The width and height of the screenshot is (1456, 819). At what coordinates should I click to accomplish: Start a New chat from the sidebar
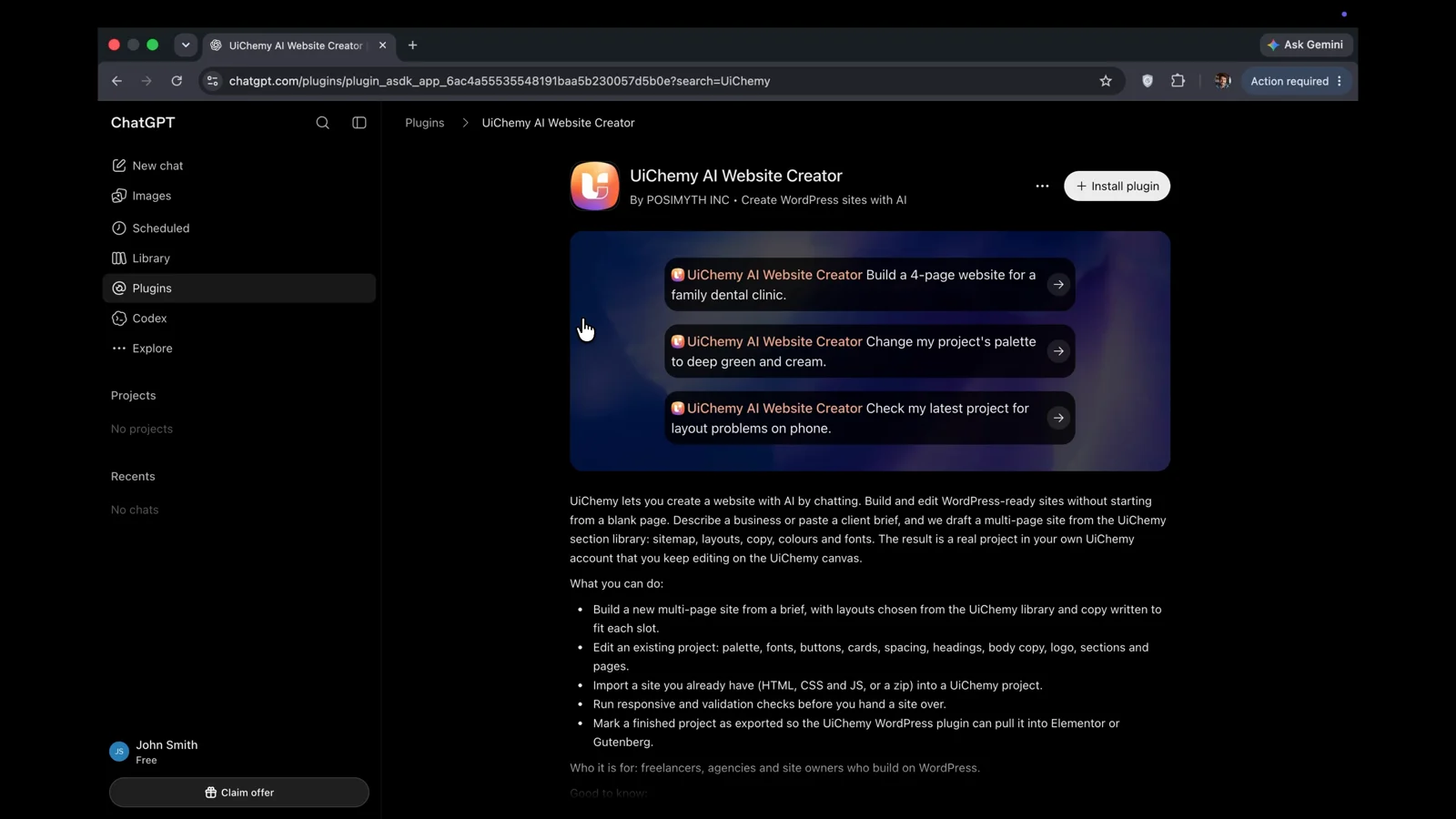tap(238, 166)
